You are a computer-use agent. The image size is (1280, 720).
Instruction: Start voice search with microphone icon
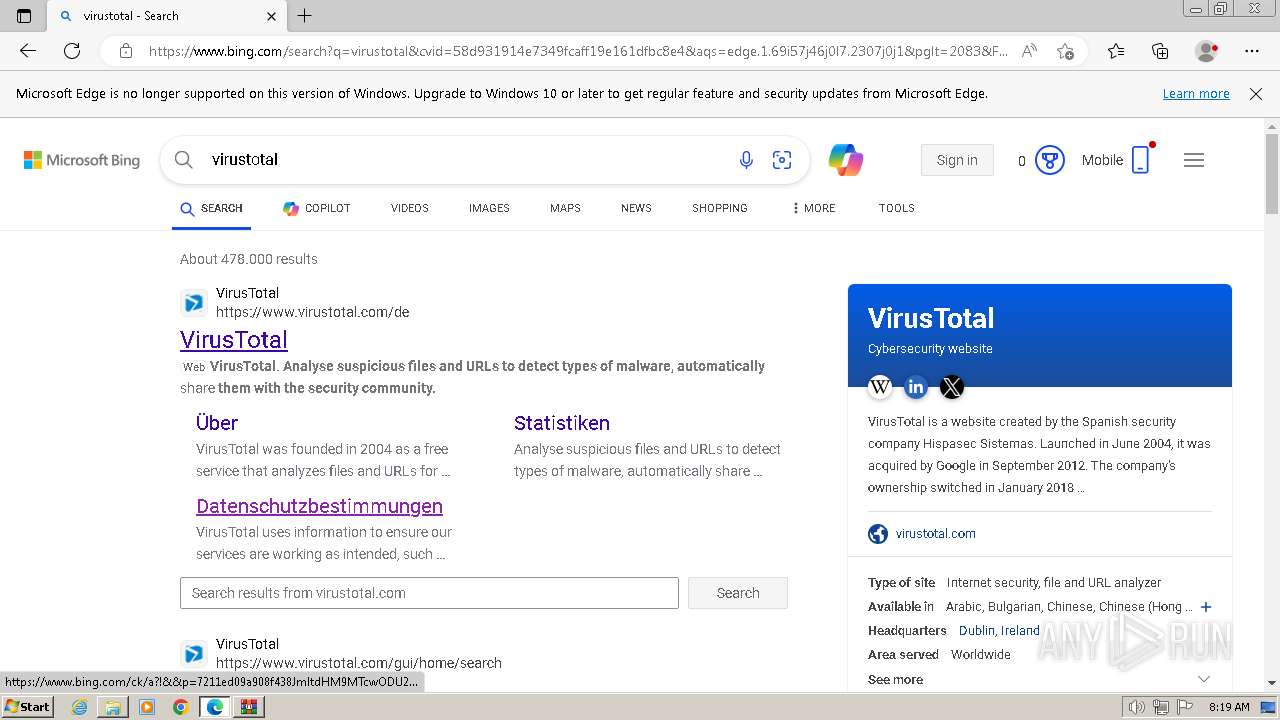pyautogui.click(x=746, y=160)
